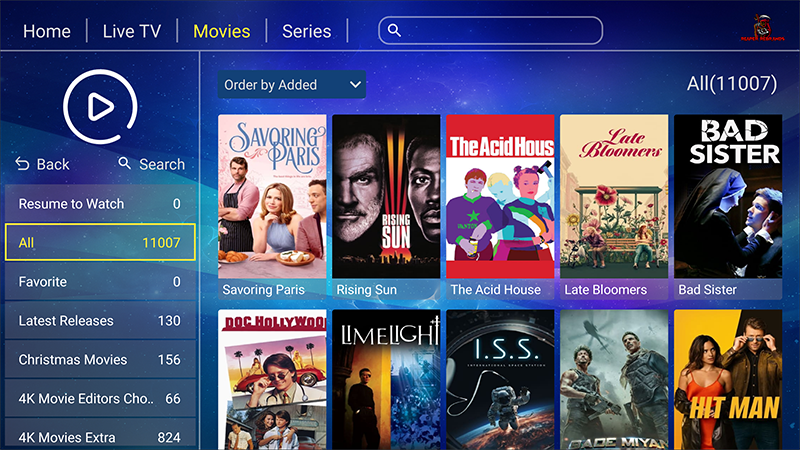Click the large play circle icon

pyautogui.click(x=100, y=107)
